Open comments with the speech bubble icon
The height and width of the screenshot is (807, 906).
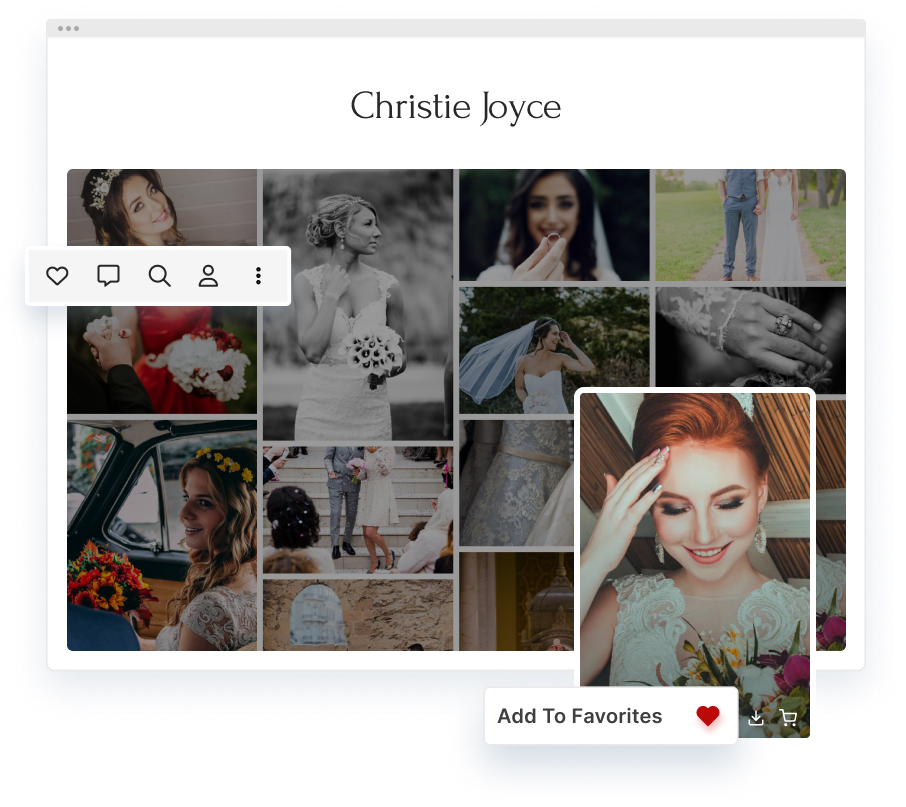coord(108,276)
